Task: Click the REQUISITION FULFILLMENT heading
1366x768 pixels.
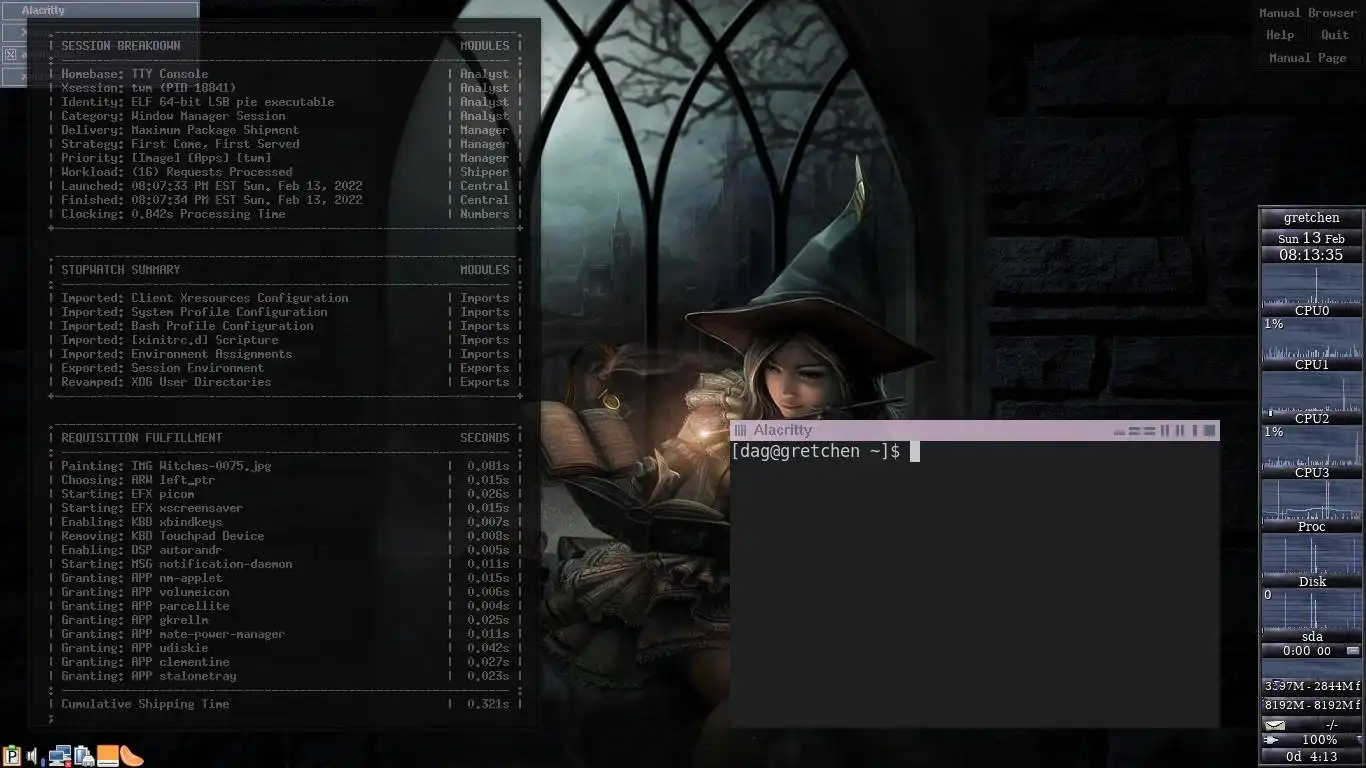Action: 142,438
